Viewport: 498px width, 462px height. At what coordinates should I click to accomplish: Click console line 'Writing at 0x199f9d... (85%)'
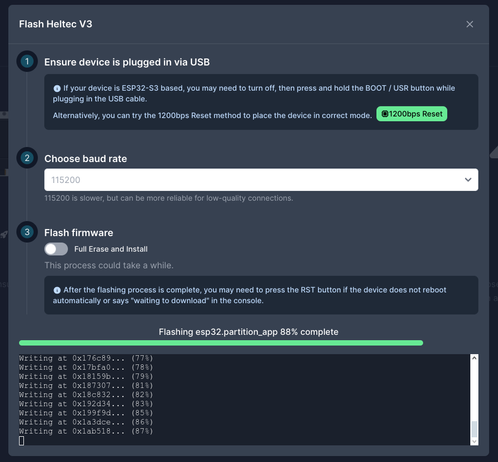click(86, 413)
